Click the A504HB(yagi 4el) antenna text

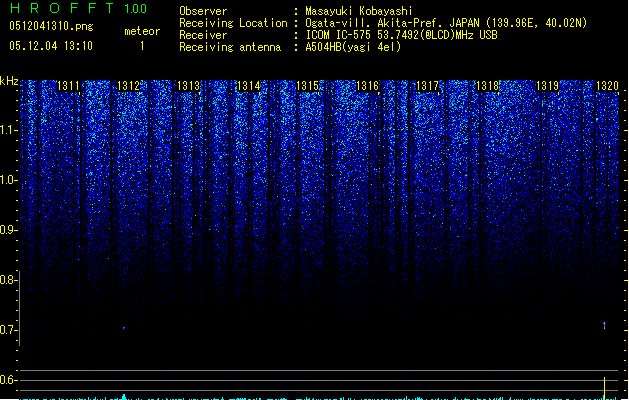[x=353, y=47]
